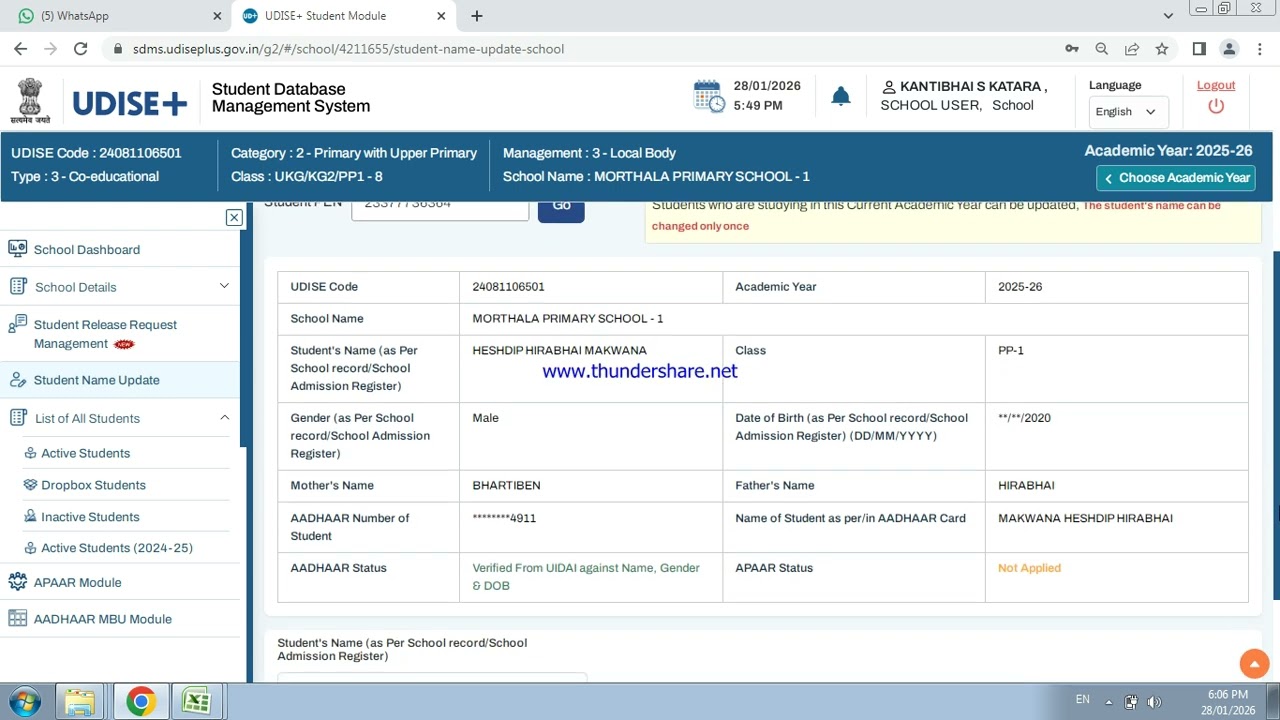Open APAAR Module menu item
This screenshot has width=1280, height=720.
77,582
